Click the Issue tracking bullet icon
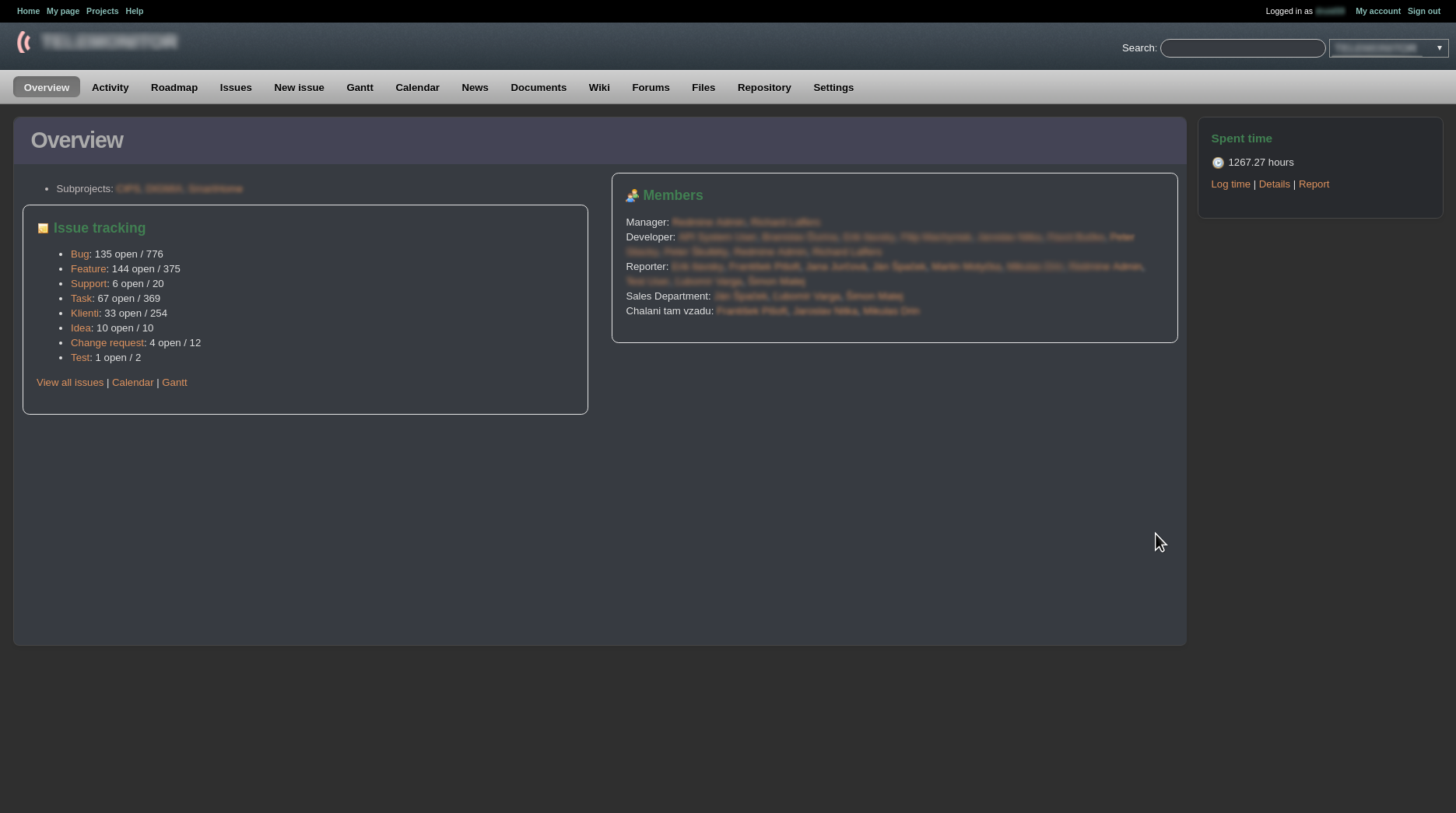 [x=44, y=228]
